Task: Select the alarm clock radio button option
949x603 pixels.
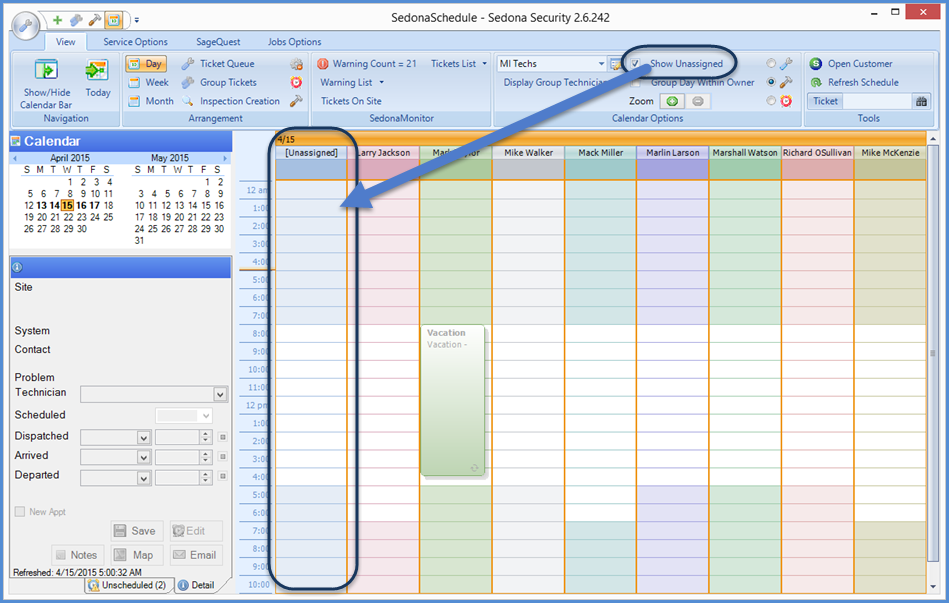Action: (x=771, y=100)
